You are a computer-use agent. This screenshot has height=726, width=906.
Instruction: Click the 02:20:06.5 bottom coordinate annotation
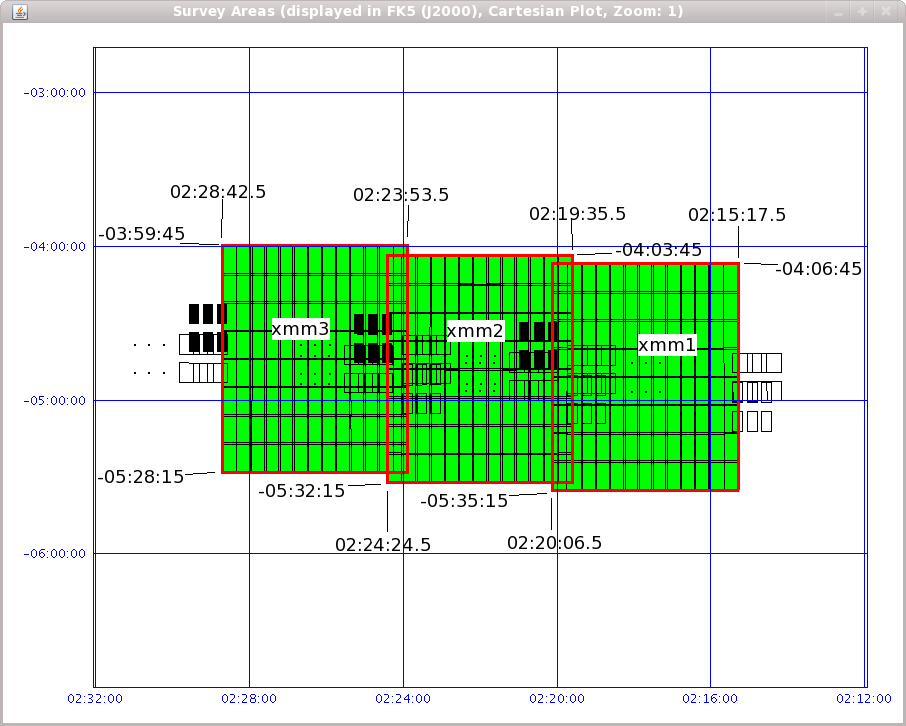point(554,543)
